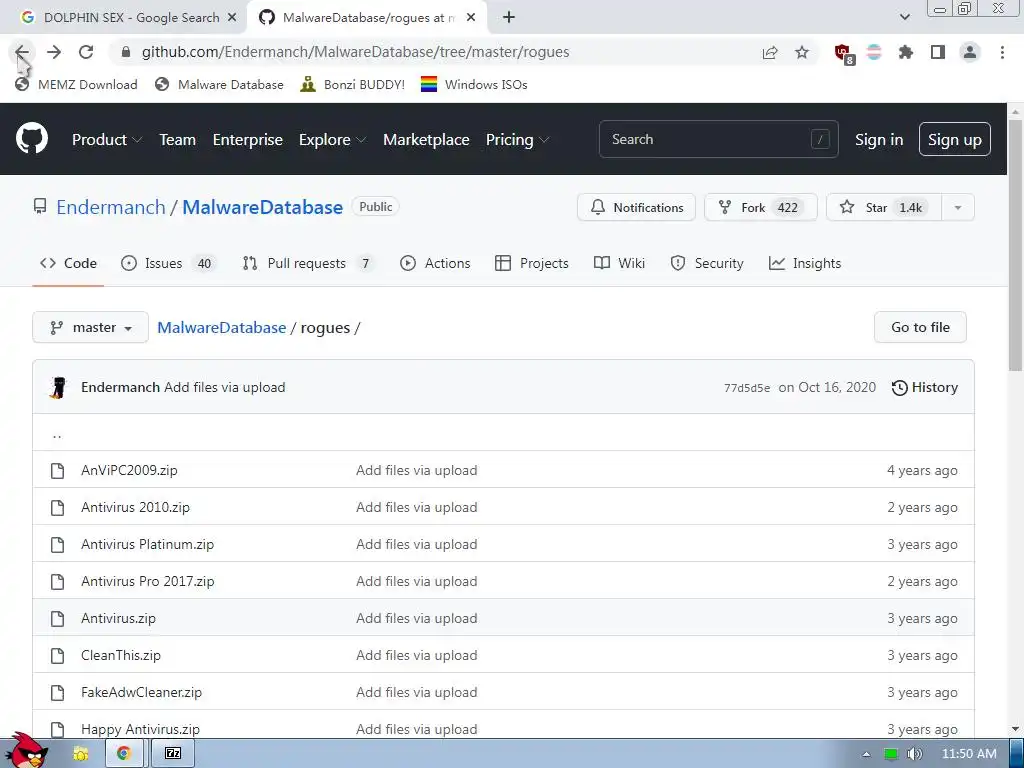The width and height of the screenshot is (1024, 768).
Task: Click the browser forward arrow
Action: 54,52
